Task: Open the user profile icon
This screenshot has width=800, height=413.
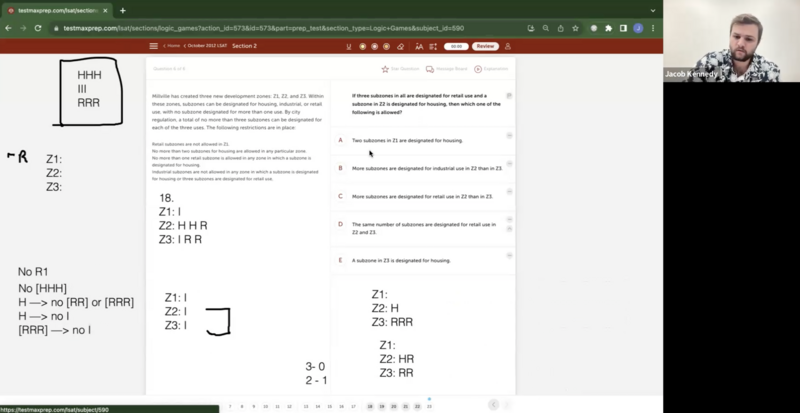Action: pos(508,46)
